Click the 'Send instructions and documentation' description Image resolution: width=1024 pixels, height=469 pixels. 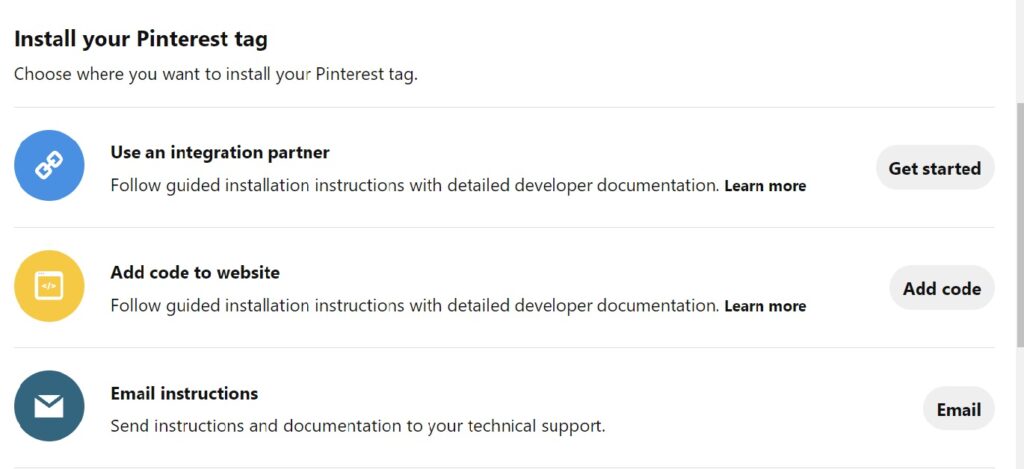pos(357,426)
